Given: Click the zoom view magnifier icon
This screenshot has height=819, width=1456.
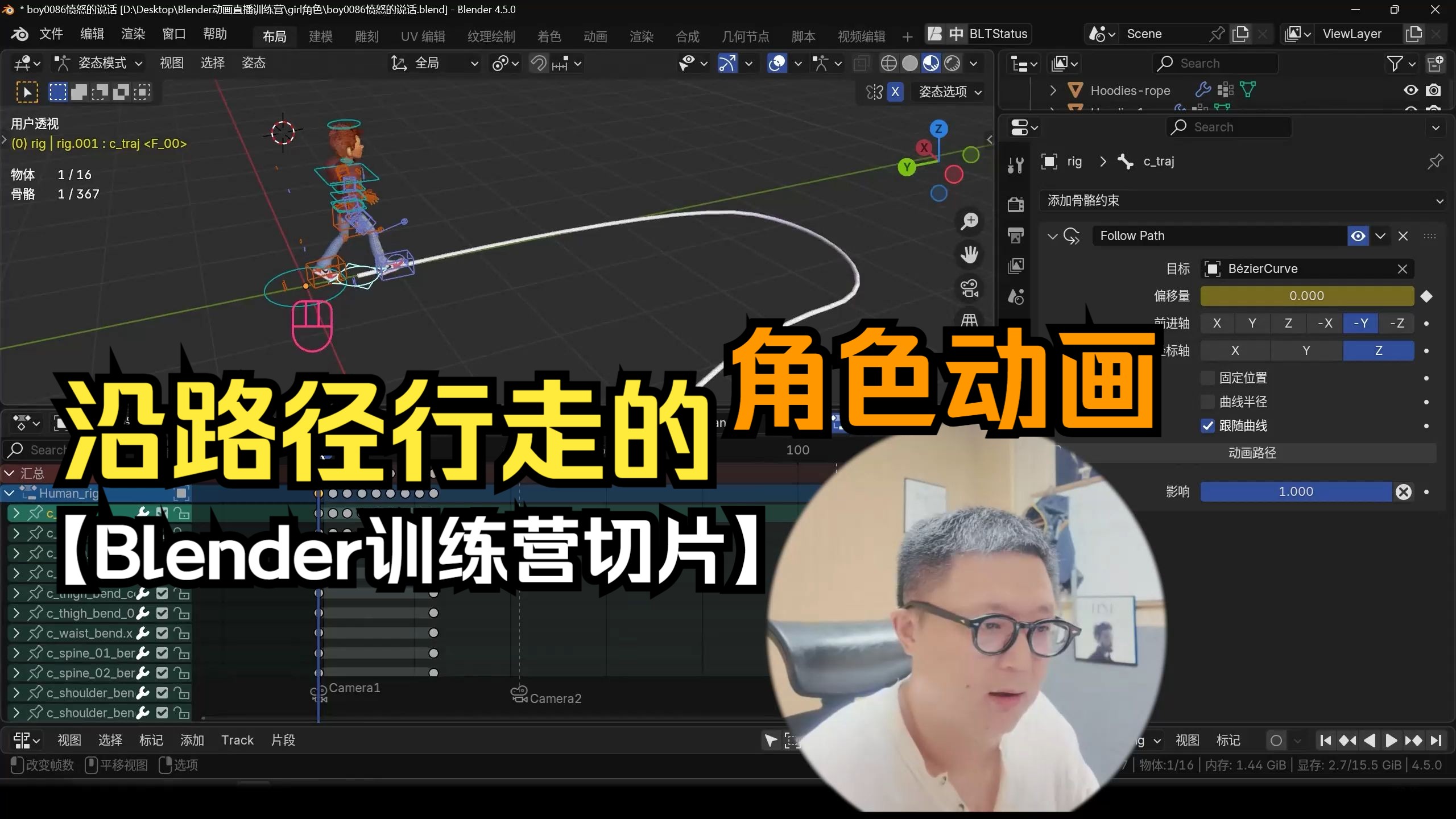Looking at the screenshot, I should coord(969,221).
